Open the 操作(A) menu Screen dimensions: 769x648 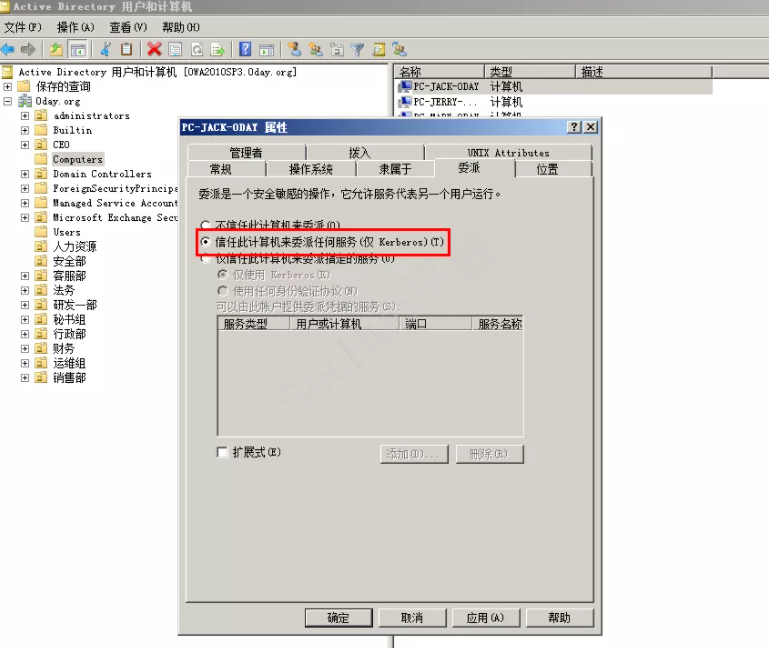point(76,27)
